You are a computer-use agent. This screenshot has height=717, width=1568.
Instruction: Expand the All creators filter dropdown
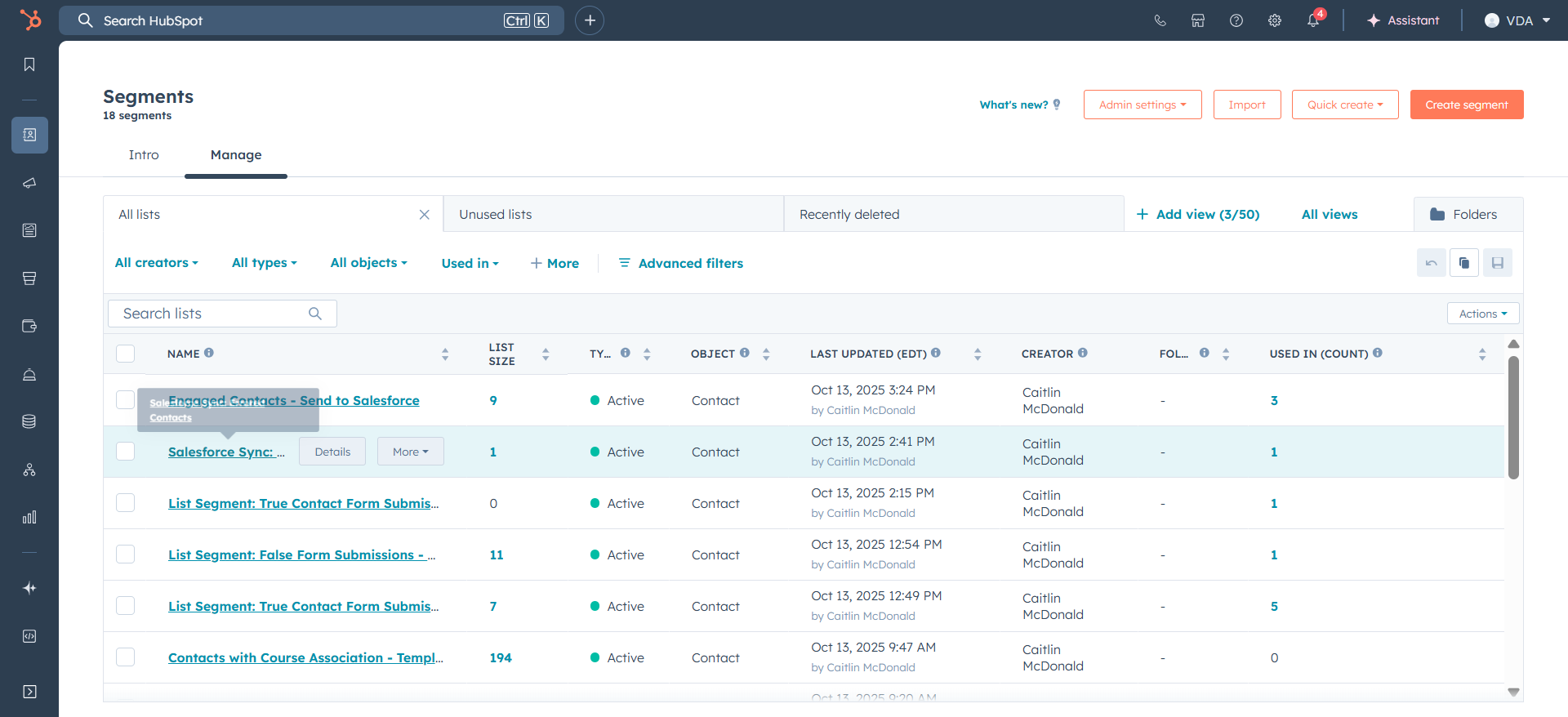[x=157, y=263]
